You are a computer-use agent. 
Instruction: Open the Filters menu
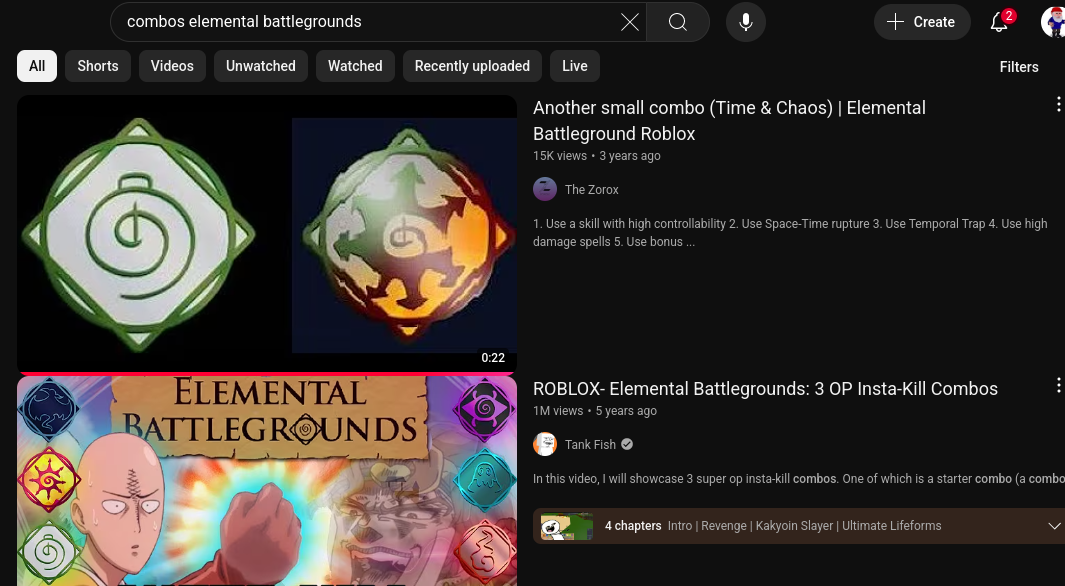[x=1019, y=67]
